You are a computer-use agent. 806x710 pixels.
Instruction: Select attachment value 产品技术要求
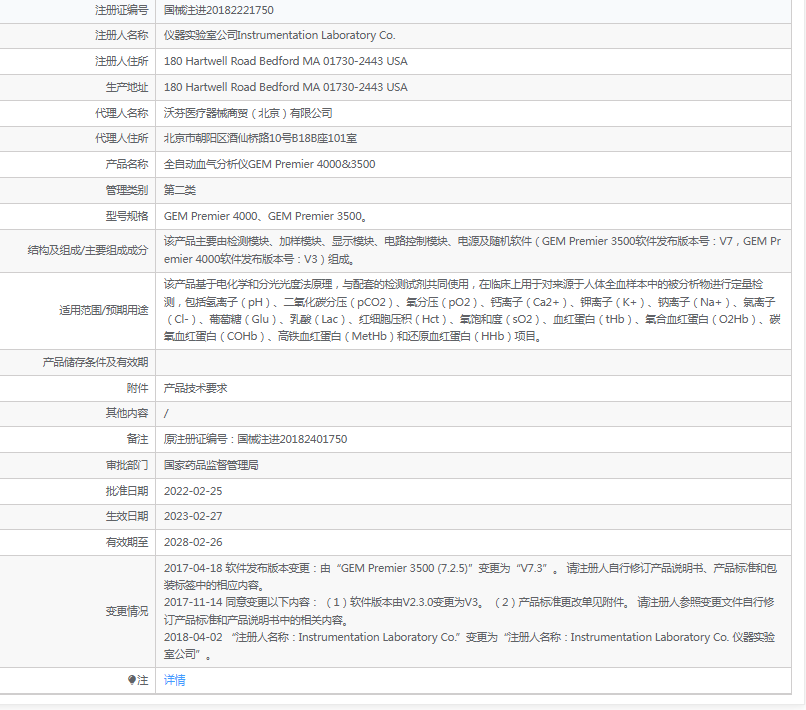point(195,388)
